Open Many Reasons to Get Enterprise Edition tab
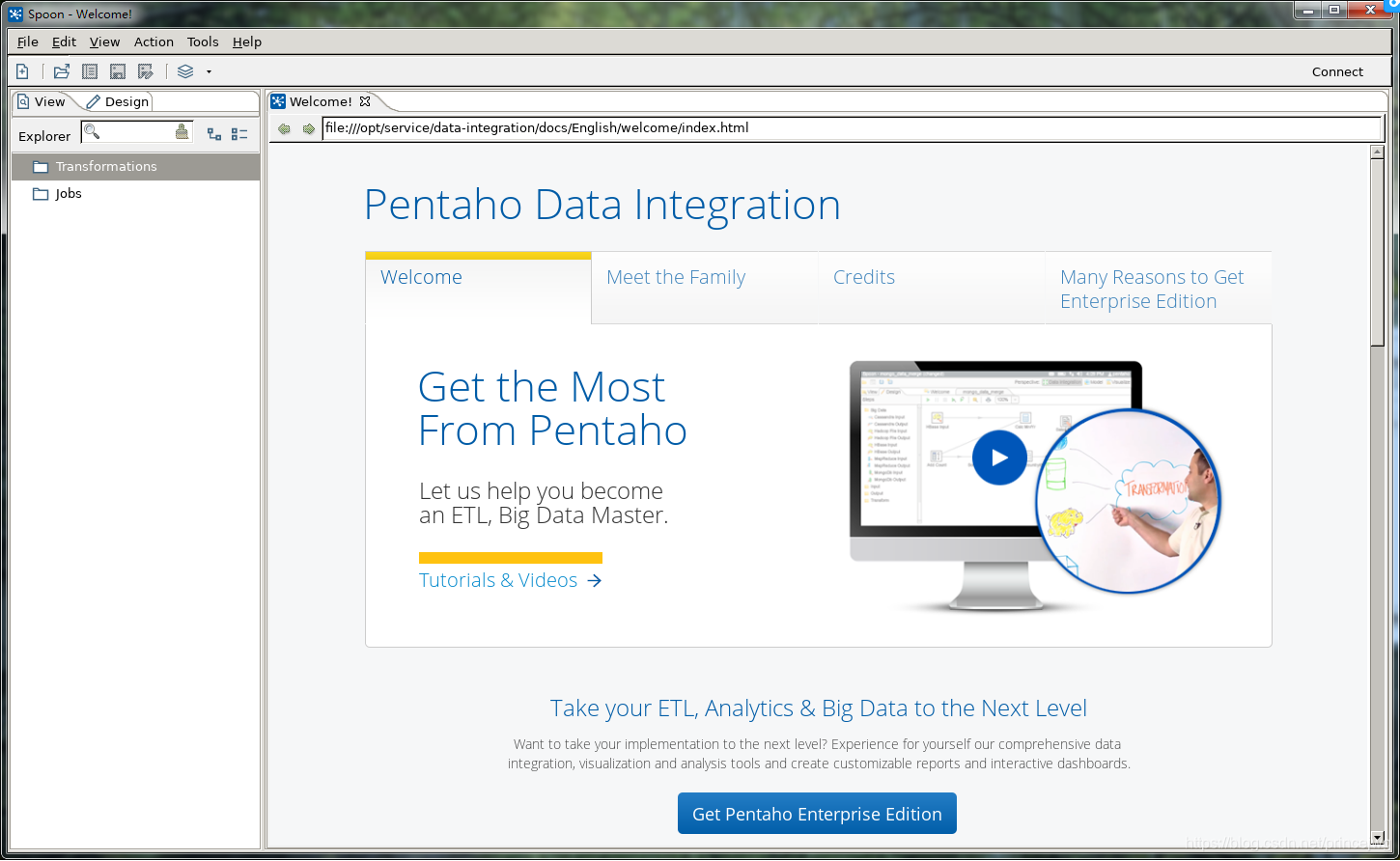 point(1159,289)
